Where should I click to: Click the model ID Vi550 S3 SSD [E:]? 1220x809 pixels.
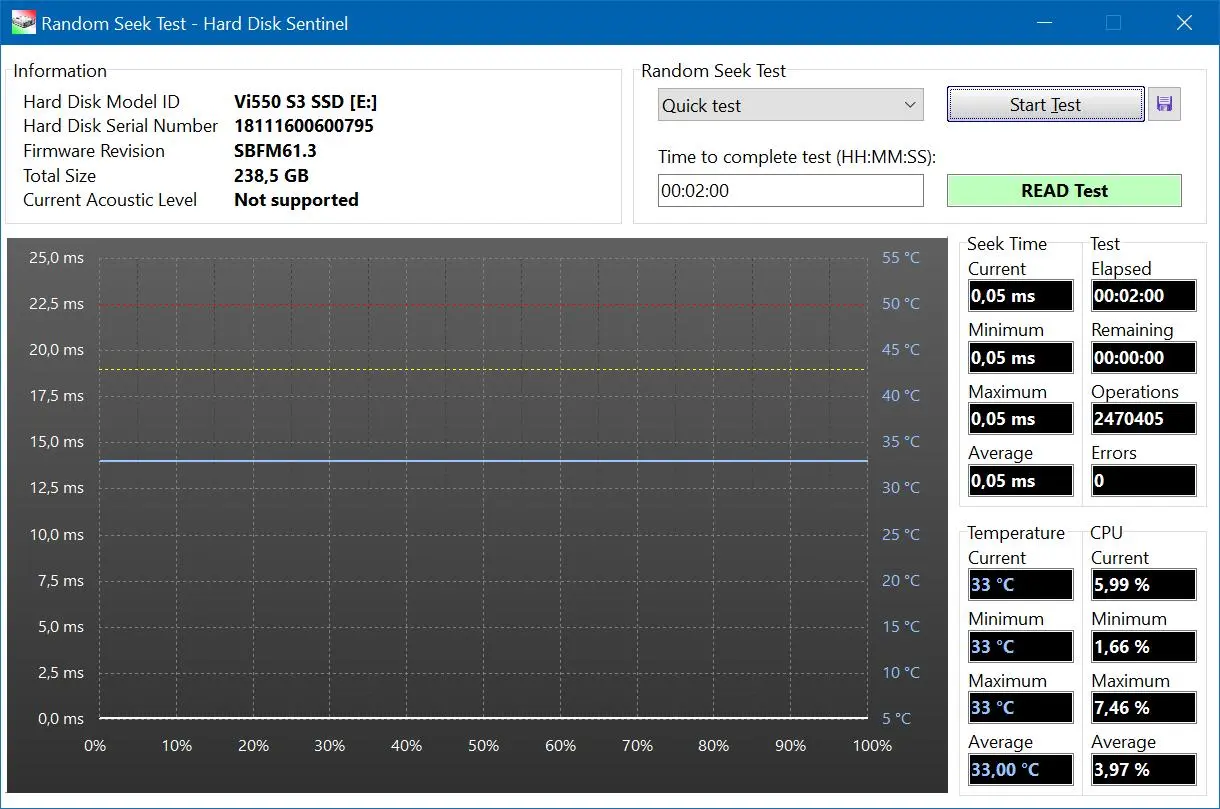pyautogui.click(x=306, y=102)
